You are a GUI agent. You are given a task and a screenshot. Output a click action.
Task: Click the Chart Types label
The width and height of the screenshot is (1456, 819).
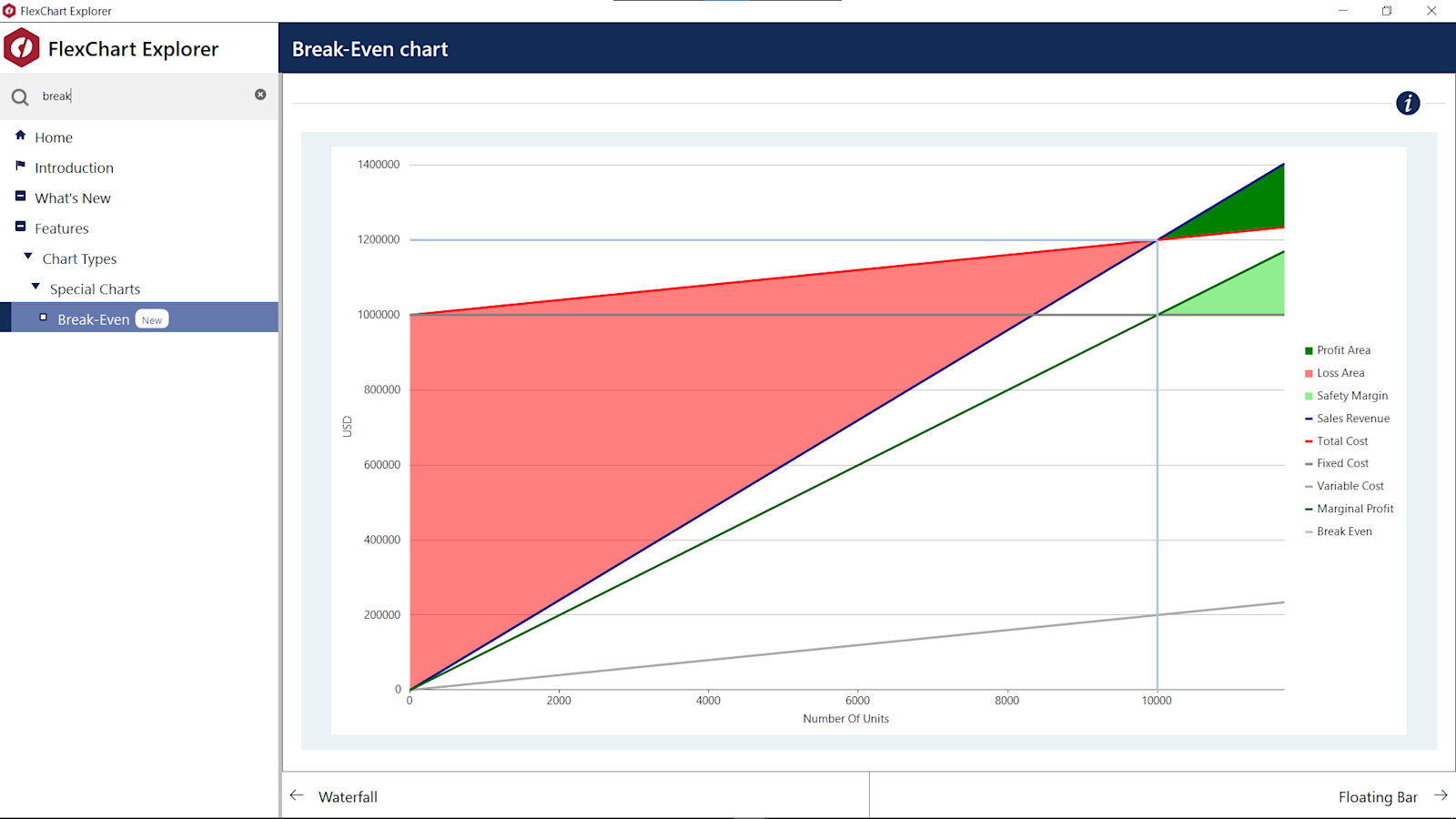pyautogui.click(x=80, y=259)
